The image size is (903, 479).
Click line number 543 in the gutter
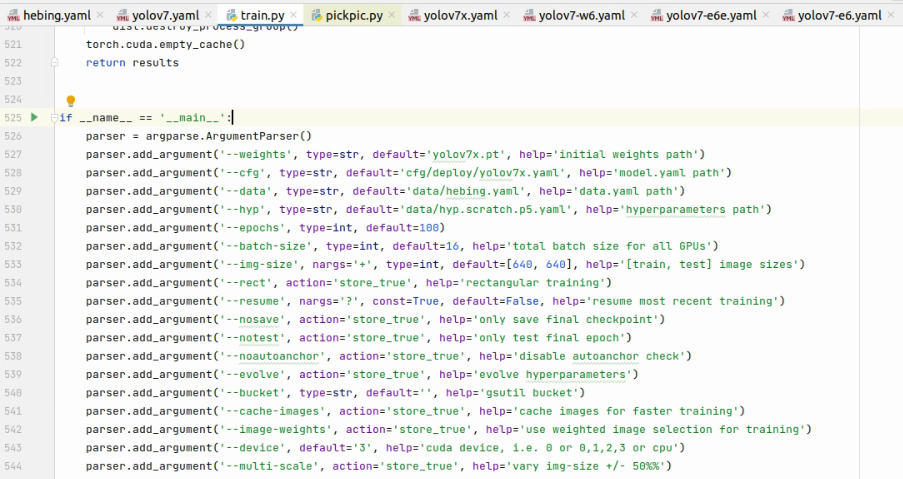point(13,447)
